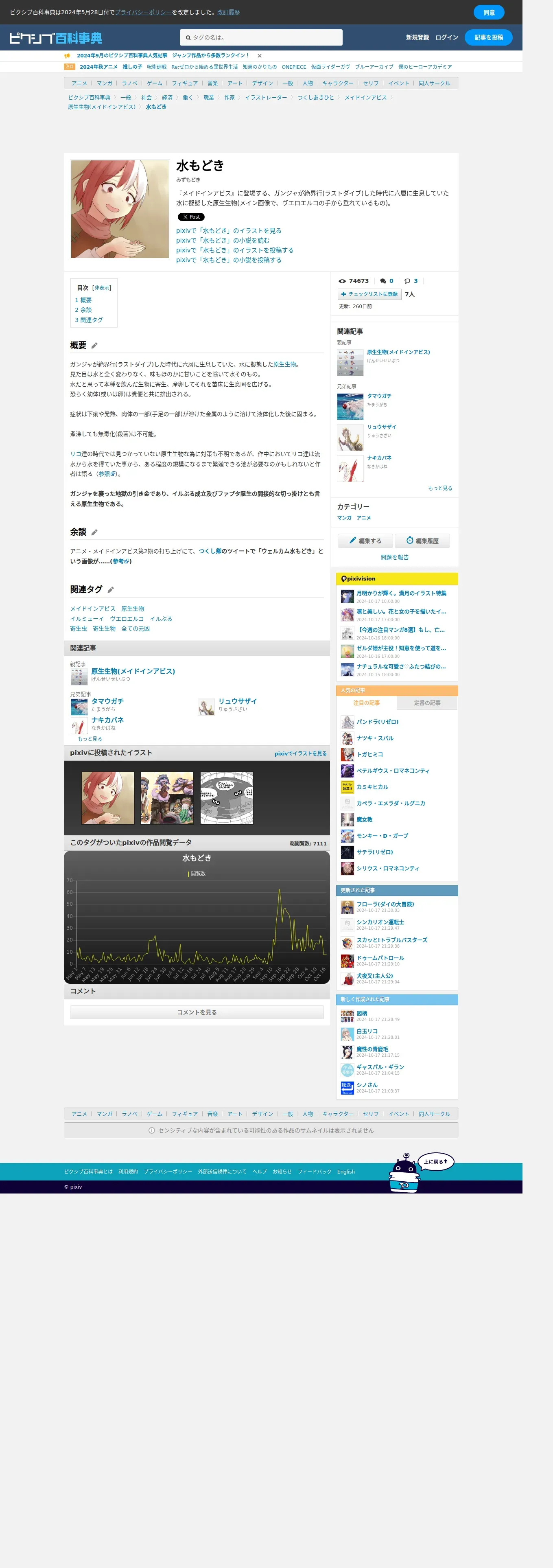
Task: Click the 編集する edit button
Action: coord(365,541)
